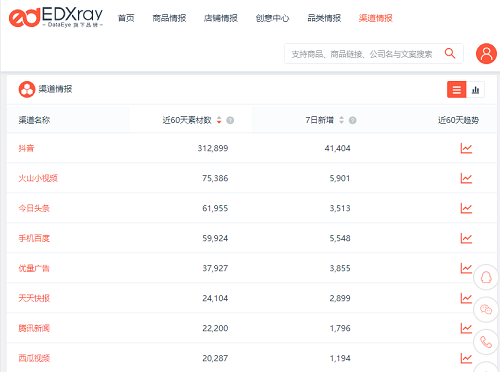Open the 天天快报 channel link
The image size is (500, 372).
click(x=34, y=298)
